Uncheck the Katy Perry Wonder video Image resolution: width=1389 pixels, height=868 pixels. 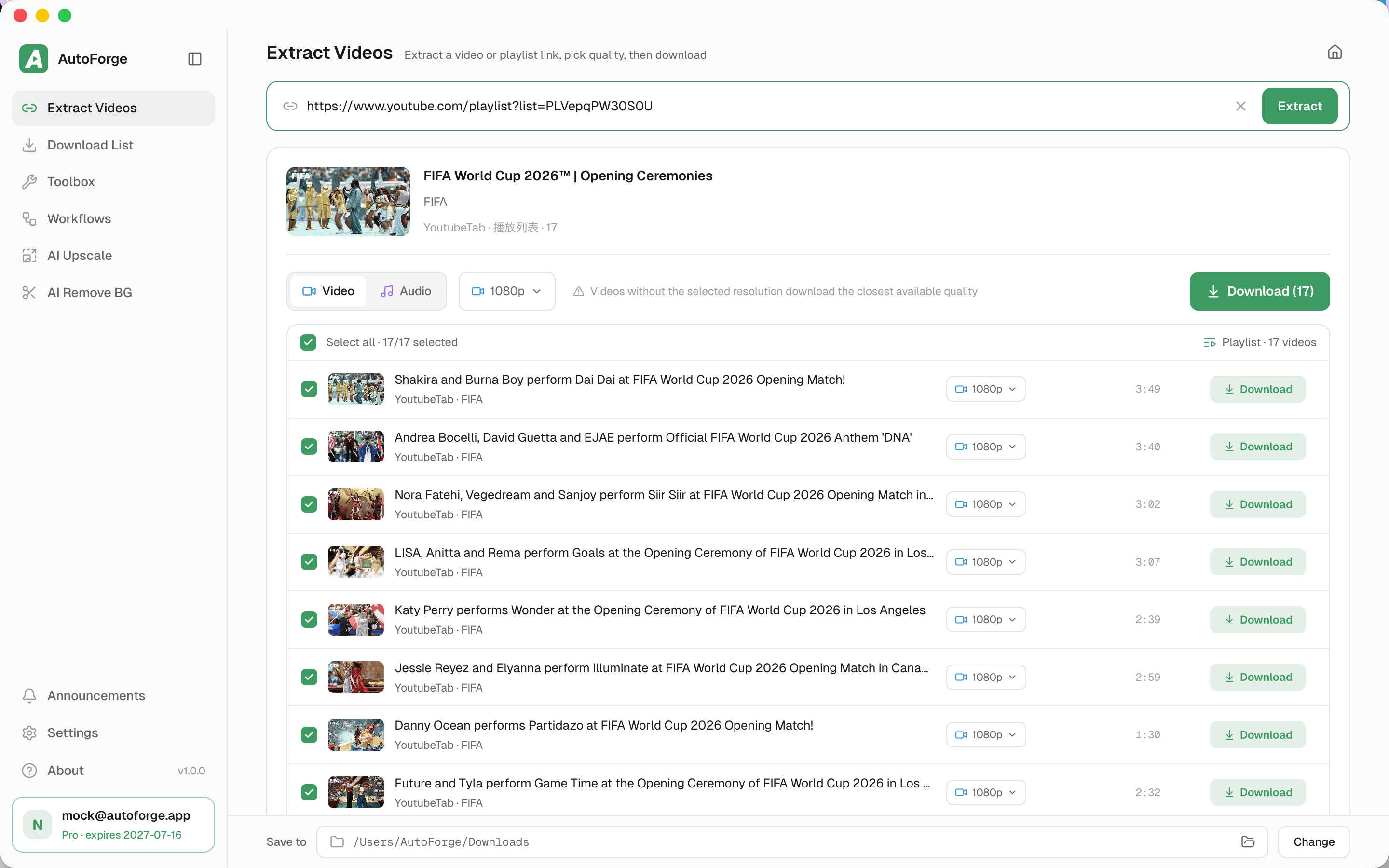[309, 620]
